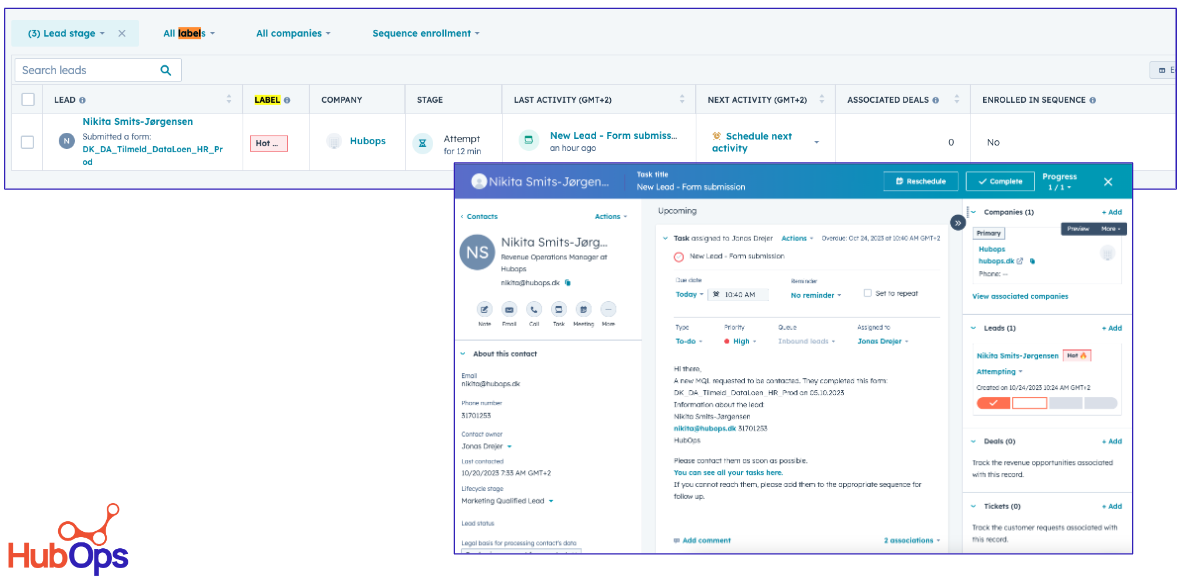This screenshot has height=579, width=1195.
Task: Copy hubops.dk domain with the copy icon
Action: click(x=1033, y=261)
